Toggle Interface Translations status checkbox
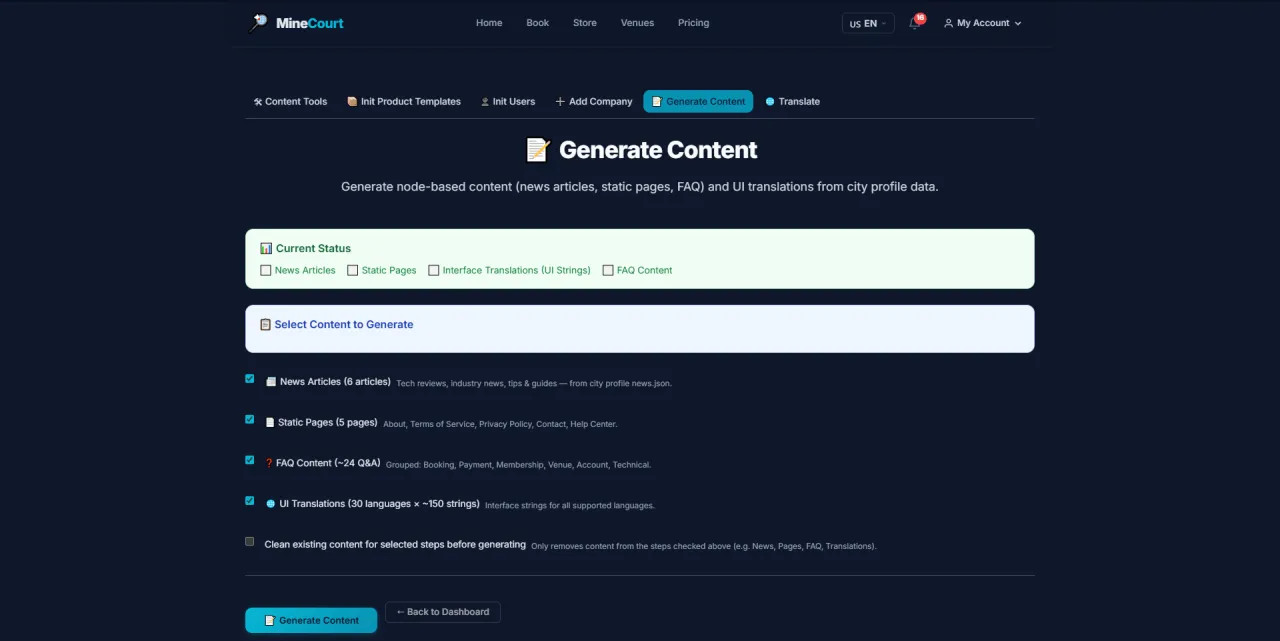 tap(434, 270)
